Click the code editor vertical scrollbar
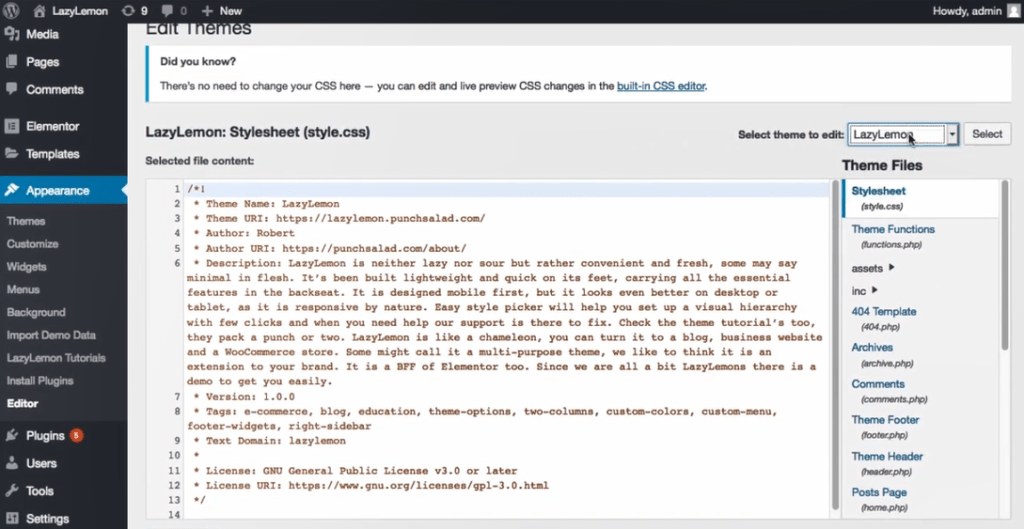Viewport: 1024px width, 529px height. [835, 346]
